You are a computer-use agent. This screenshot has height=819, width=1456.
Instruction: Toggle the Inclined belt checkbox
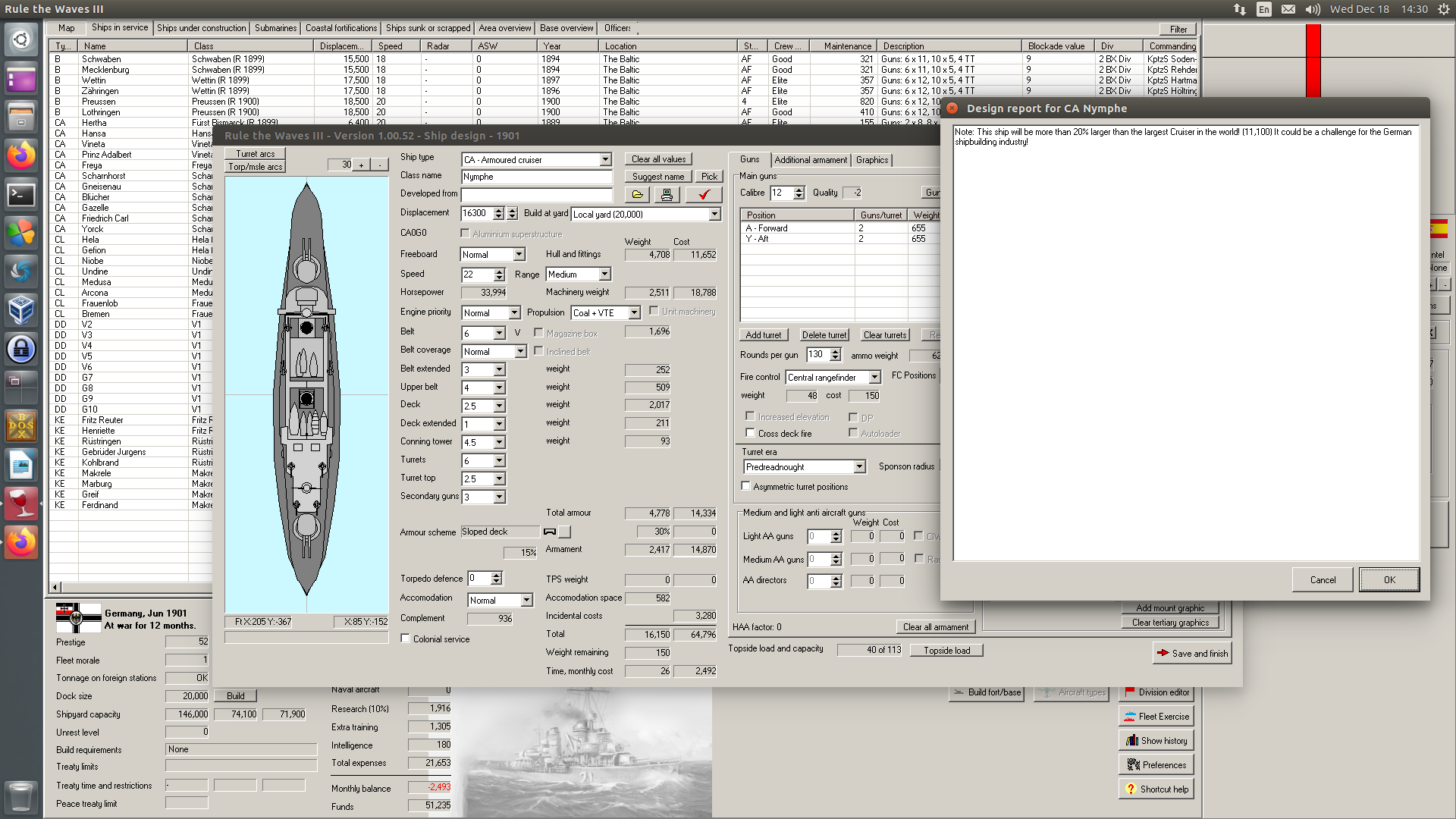coord(538,351)
